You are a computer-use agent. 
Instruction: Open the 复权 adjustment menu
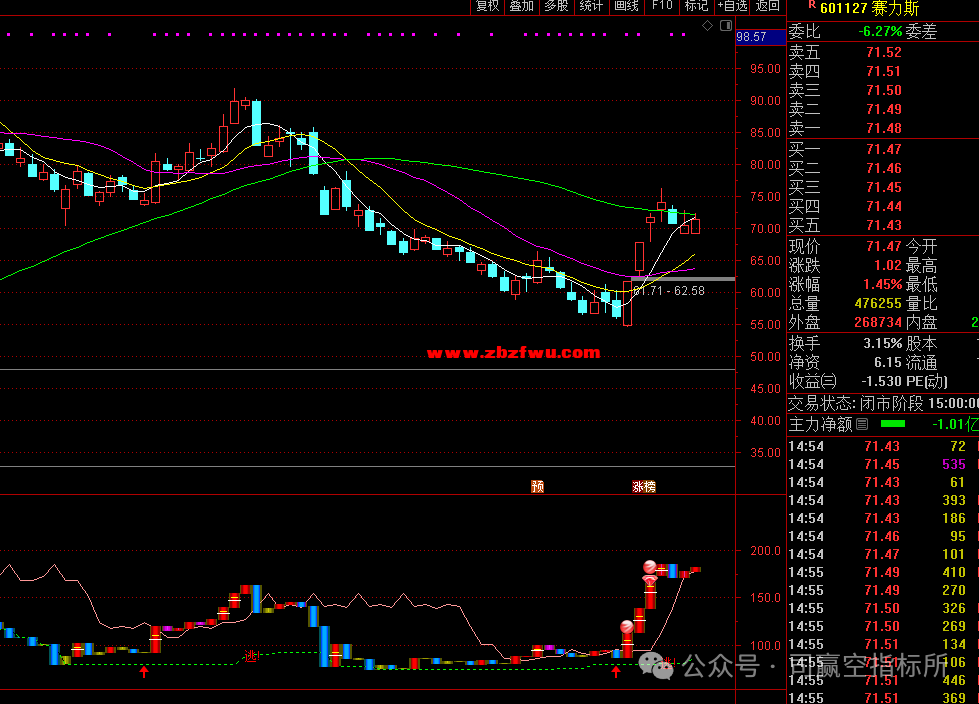coord(487,6)
